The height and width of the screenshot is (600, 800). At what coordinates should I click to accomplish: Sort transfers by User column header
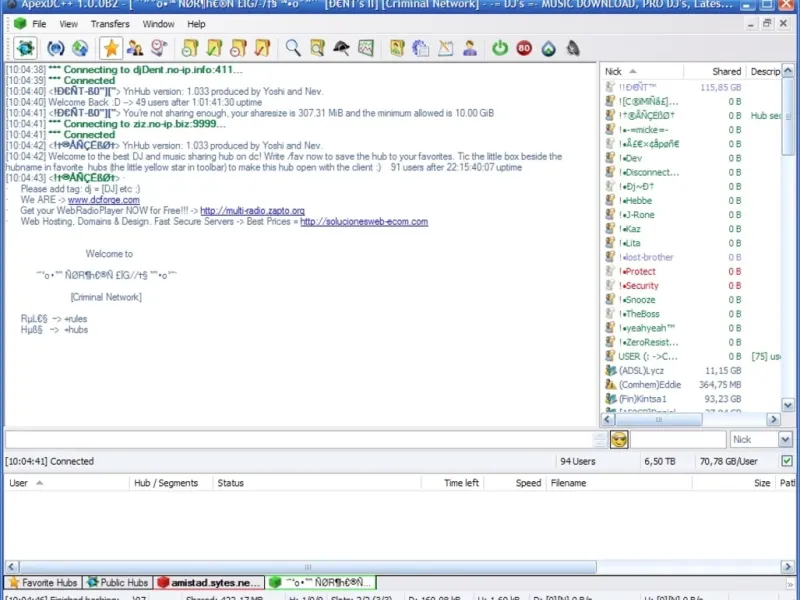pos(66,483)
